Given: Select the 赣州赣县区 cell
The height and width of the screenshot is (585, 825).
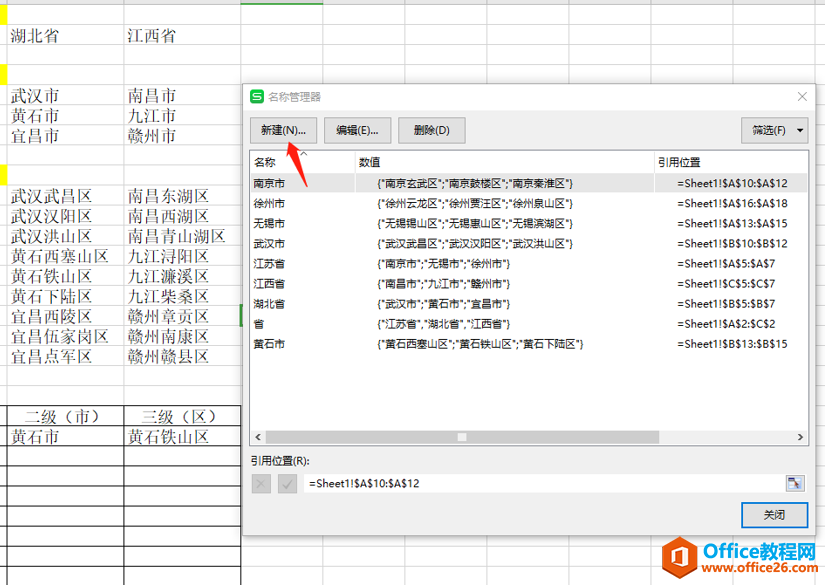Looking at the screenshot, I should [182, 356].
